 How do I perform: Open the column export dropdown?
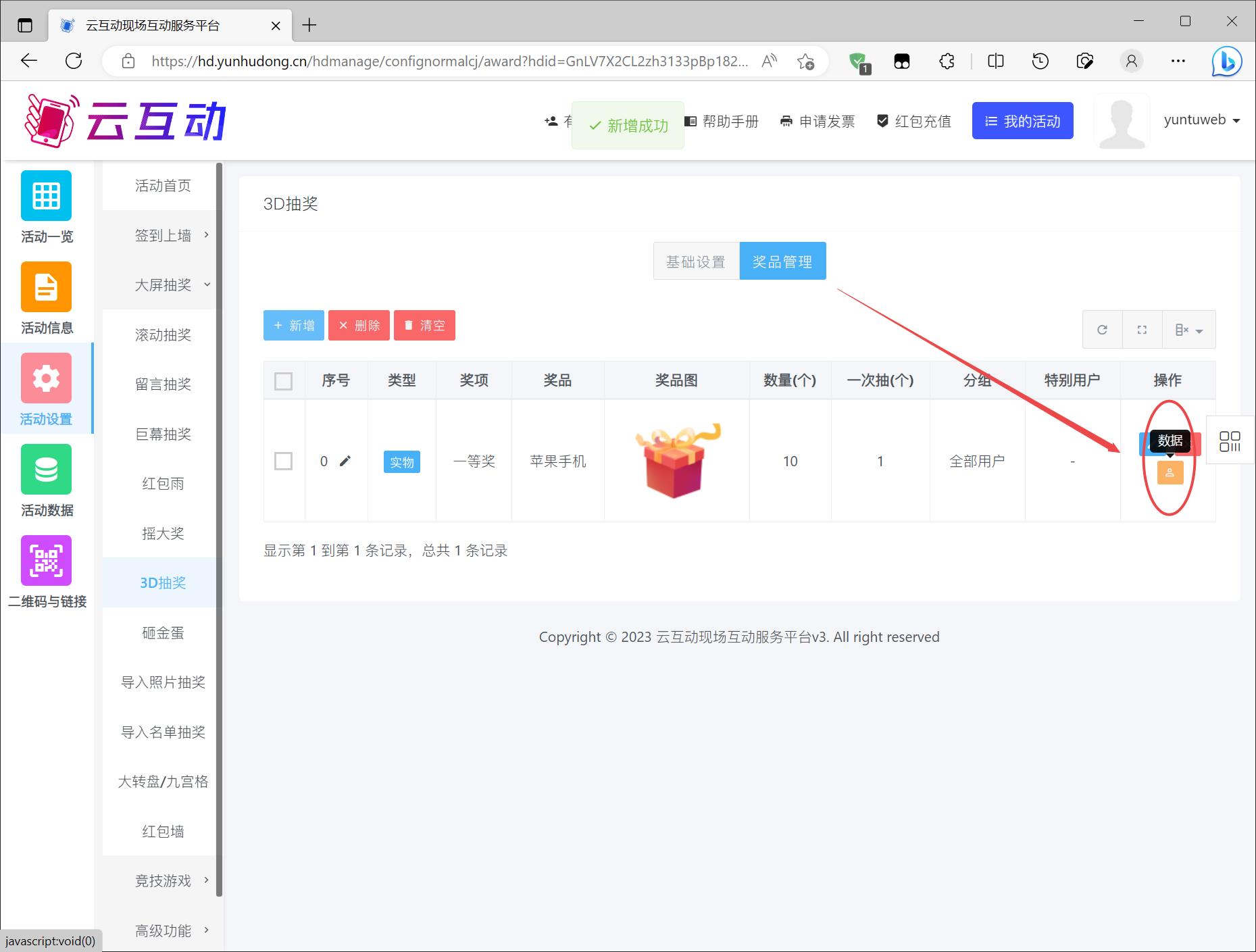1188,330
